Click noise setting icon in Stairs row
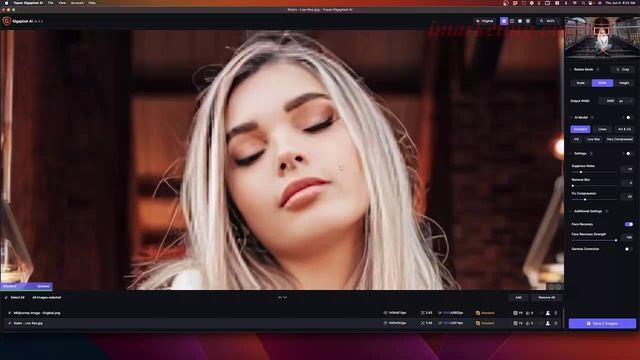640x360 pixels. (515, 323)
